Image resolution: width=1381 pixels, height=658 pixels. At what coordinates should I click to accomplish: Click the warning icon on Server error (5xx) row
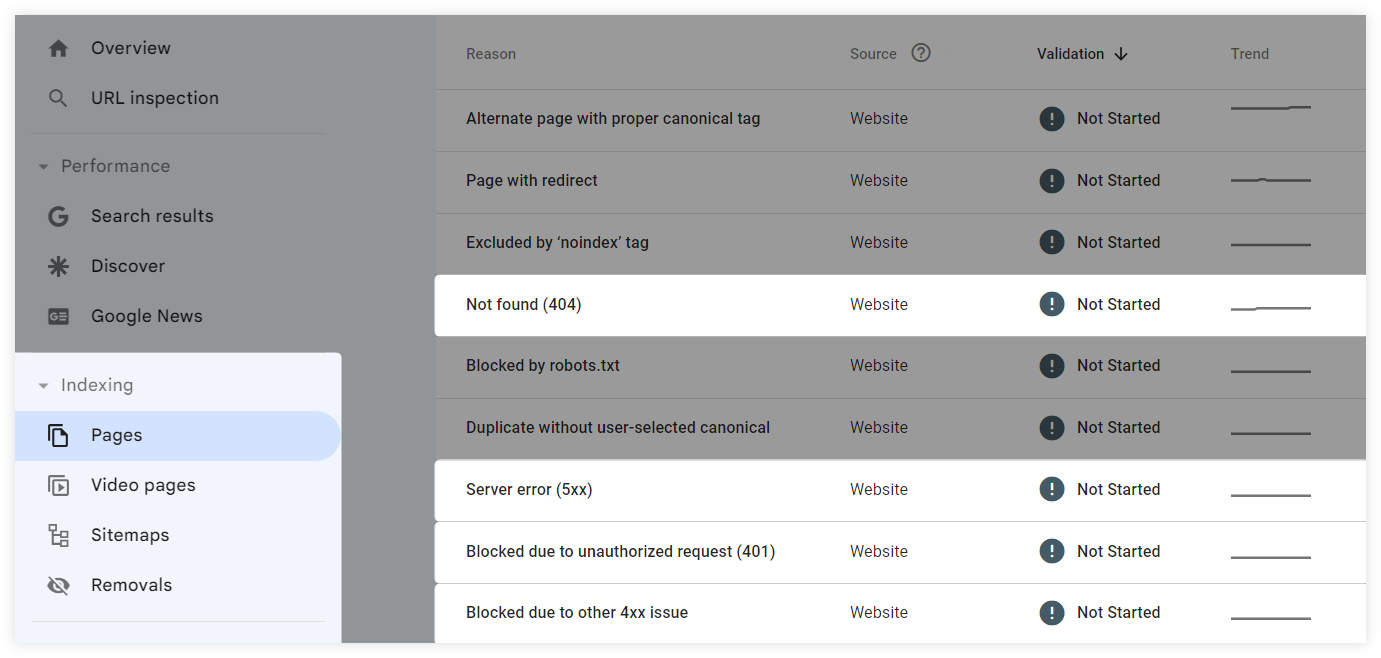1051,489
